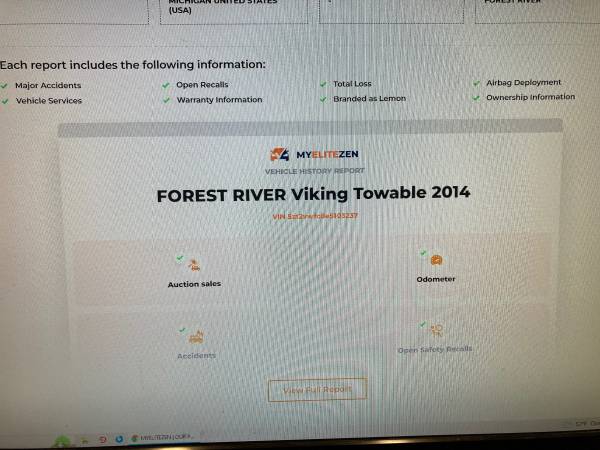Open the blue circular taskbar icon

[x=119, y=439]
